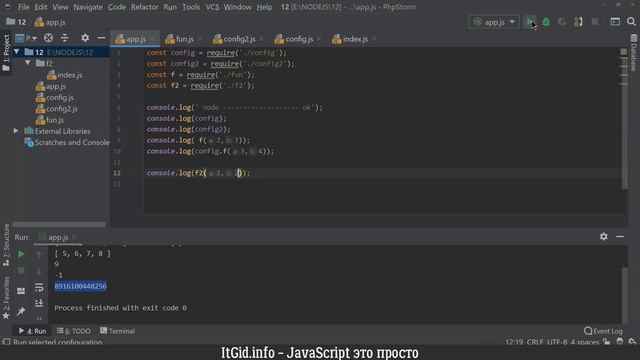Image resolution: width=640 pixels, height=360 pixels.
Task: Collapse the 12 root folder
Action: coord(17,52)
